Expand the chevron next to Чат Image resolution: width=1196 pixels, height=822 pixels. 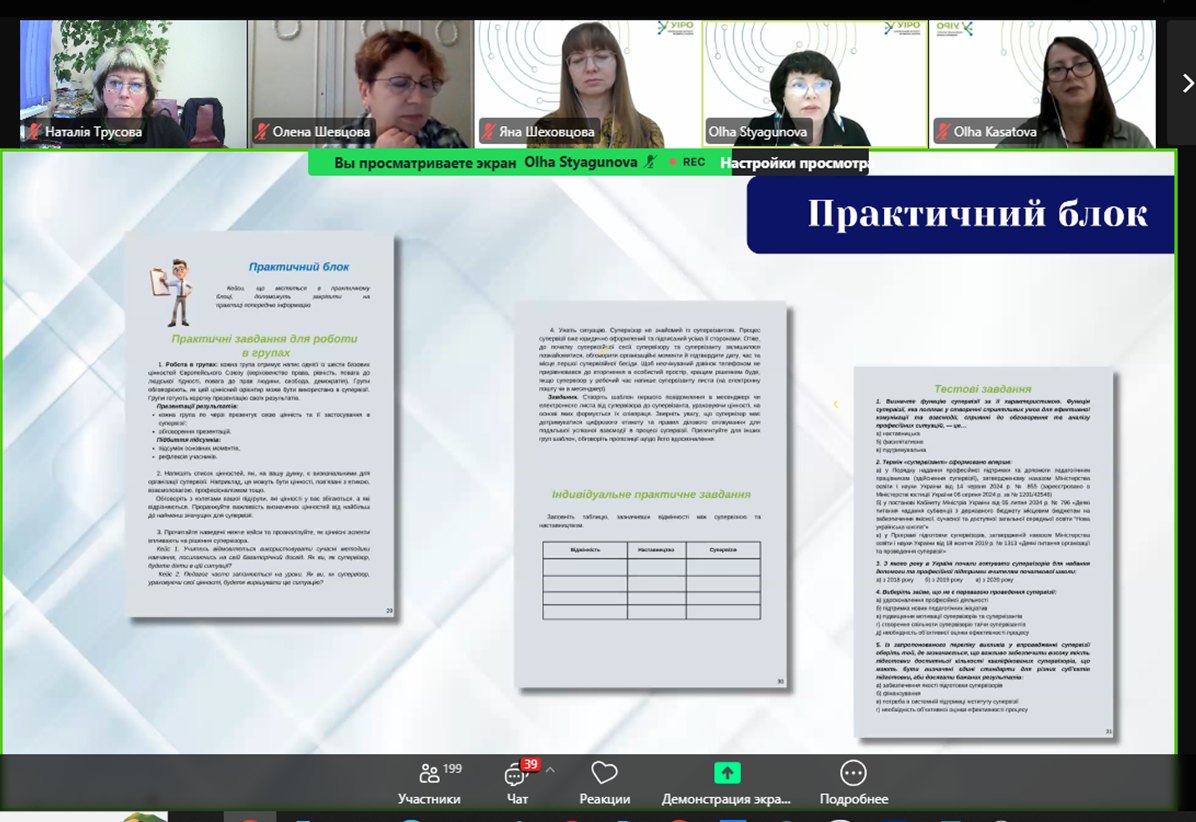pos(550,771)
